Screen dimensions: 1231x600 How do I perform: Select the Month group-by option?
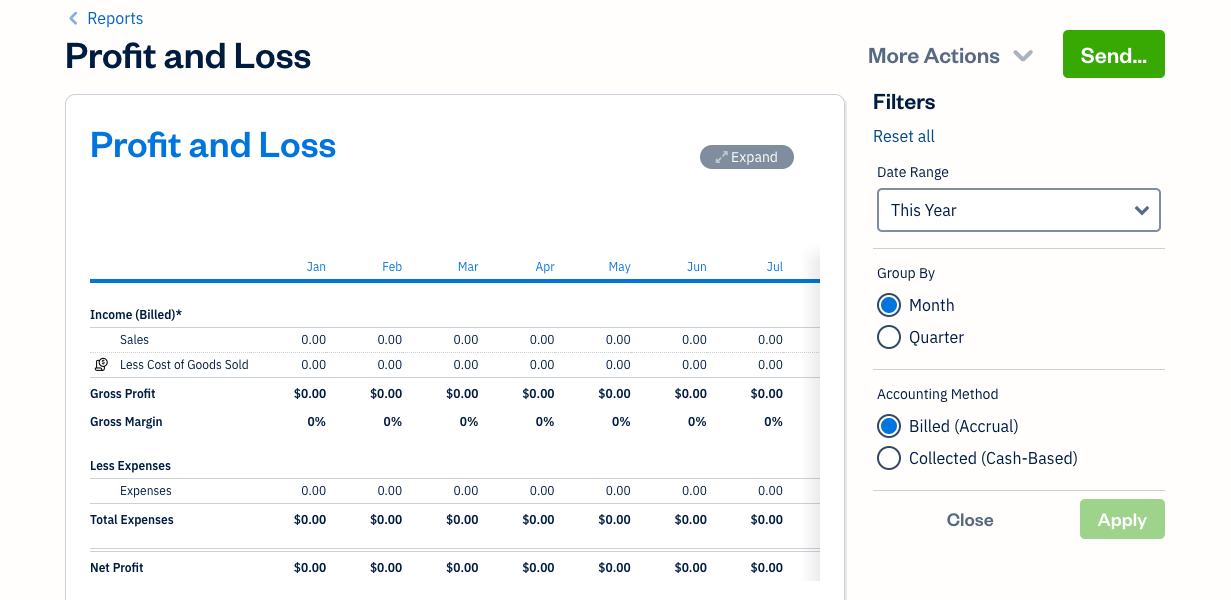(889, 305)
